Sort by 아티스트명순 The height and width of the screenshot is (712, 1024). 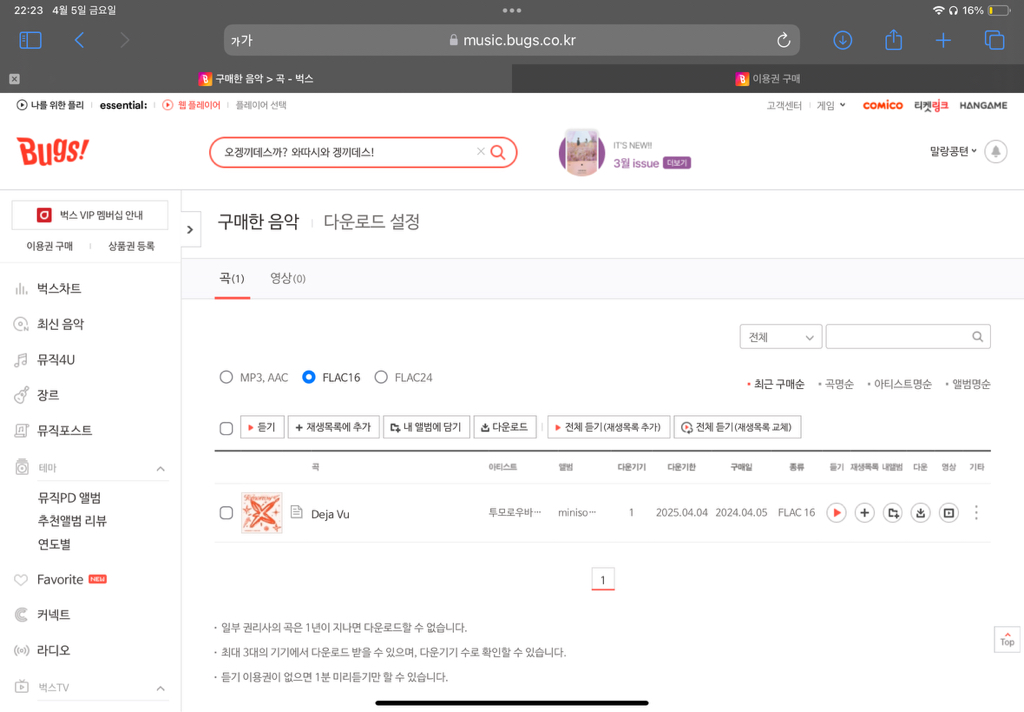coord(903,384)
